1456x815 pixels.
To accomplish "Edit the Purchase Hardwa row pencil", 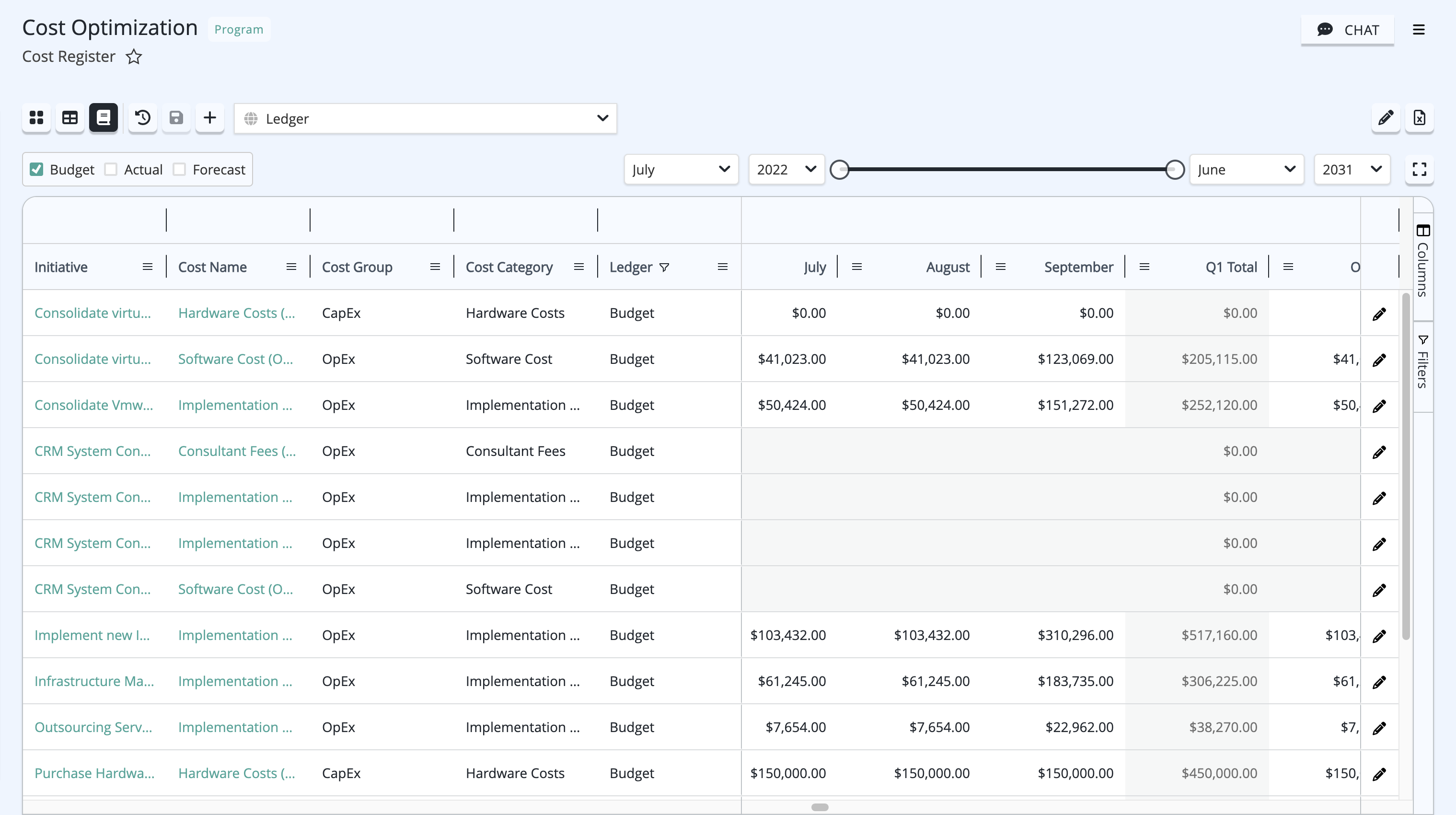I will (1379, 774).
